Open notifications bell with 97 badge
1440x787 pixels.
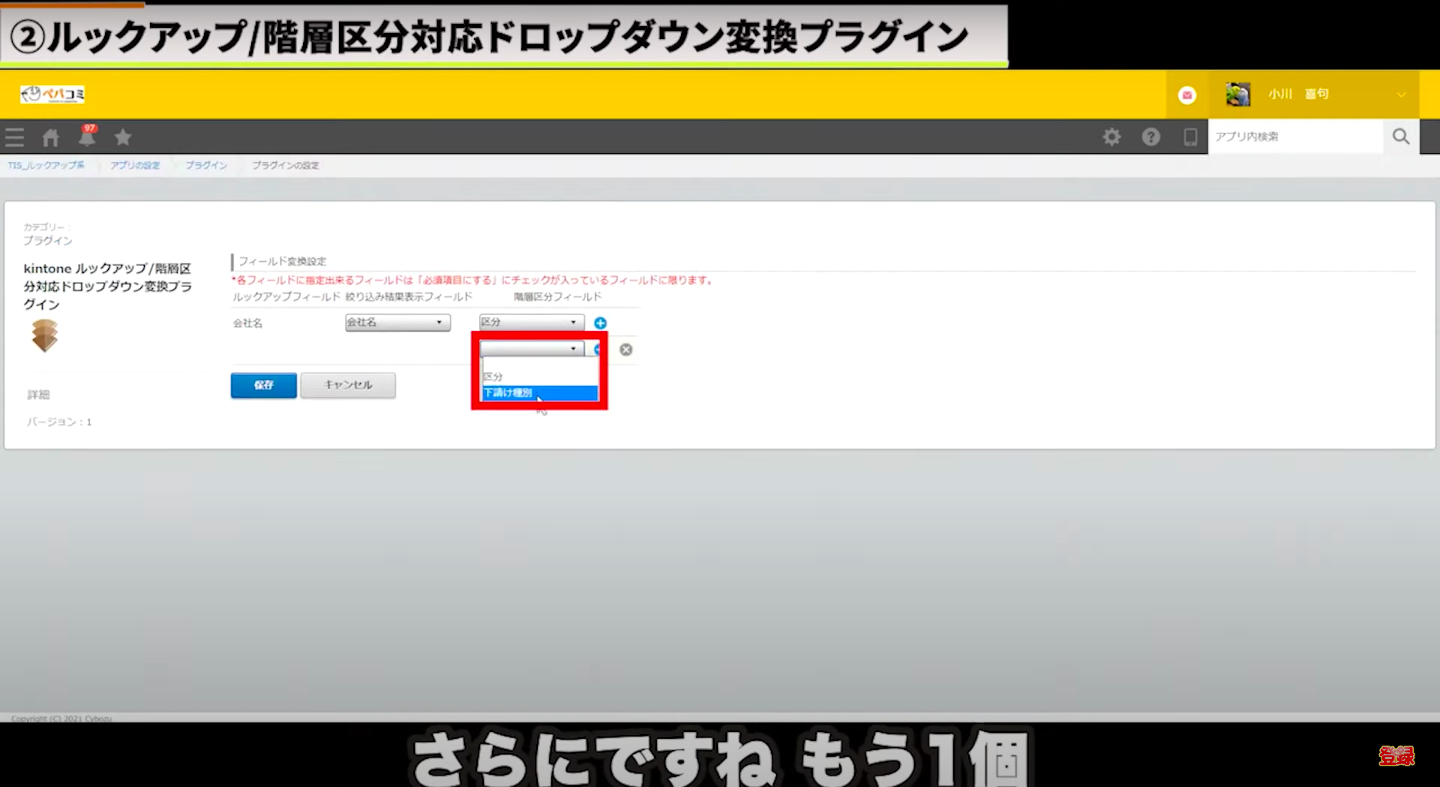point(87,137)
